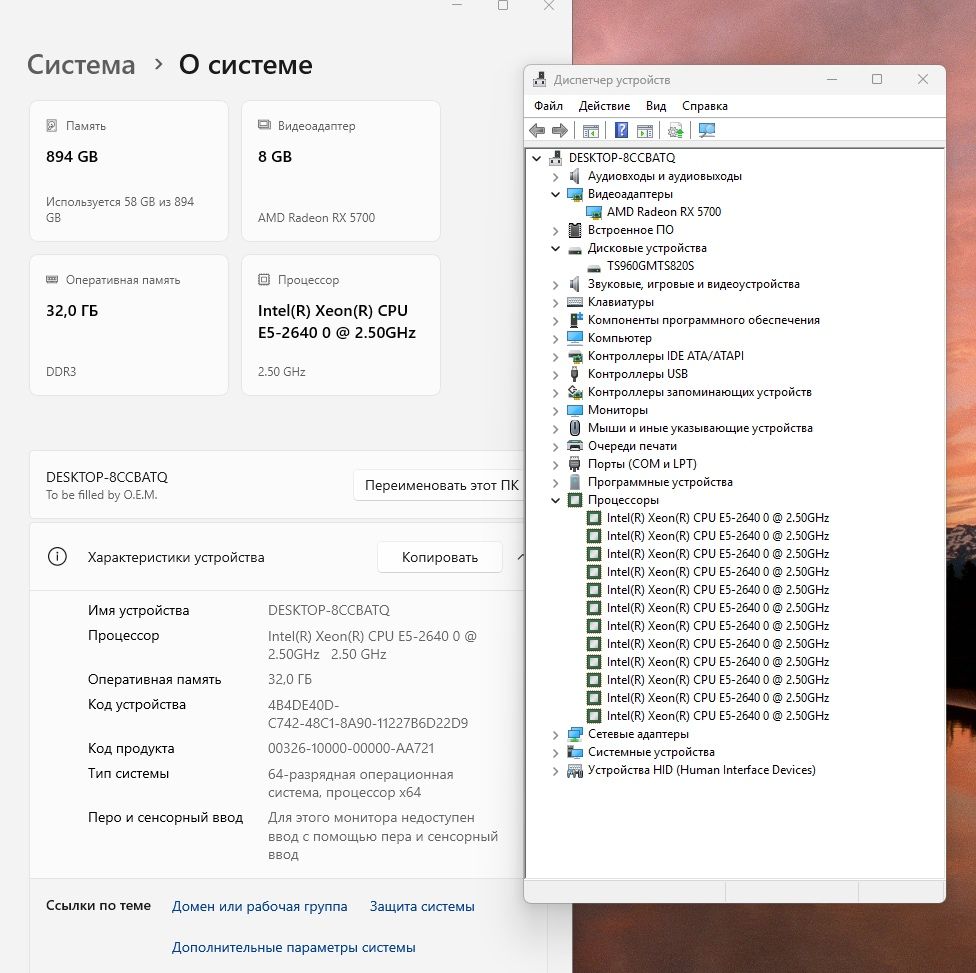Open the Вид menu
The width and height of the screenshot is (976, 973).
coord(655,106)
